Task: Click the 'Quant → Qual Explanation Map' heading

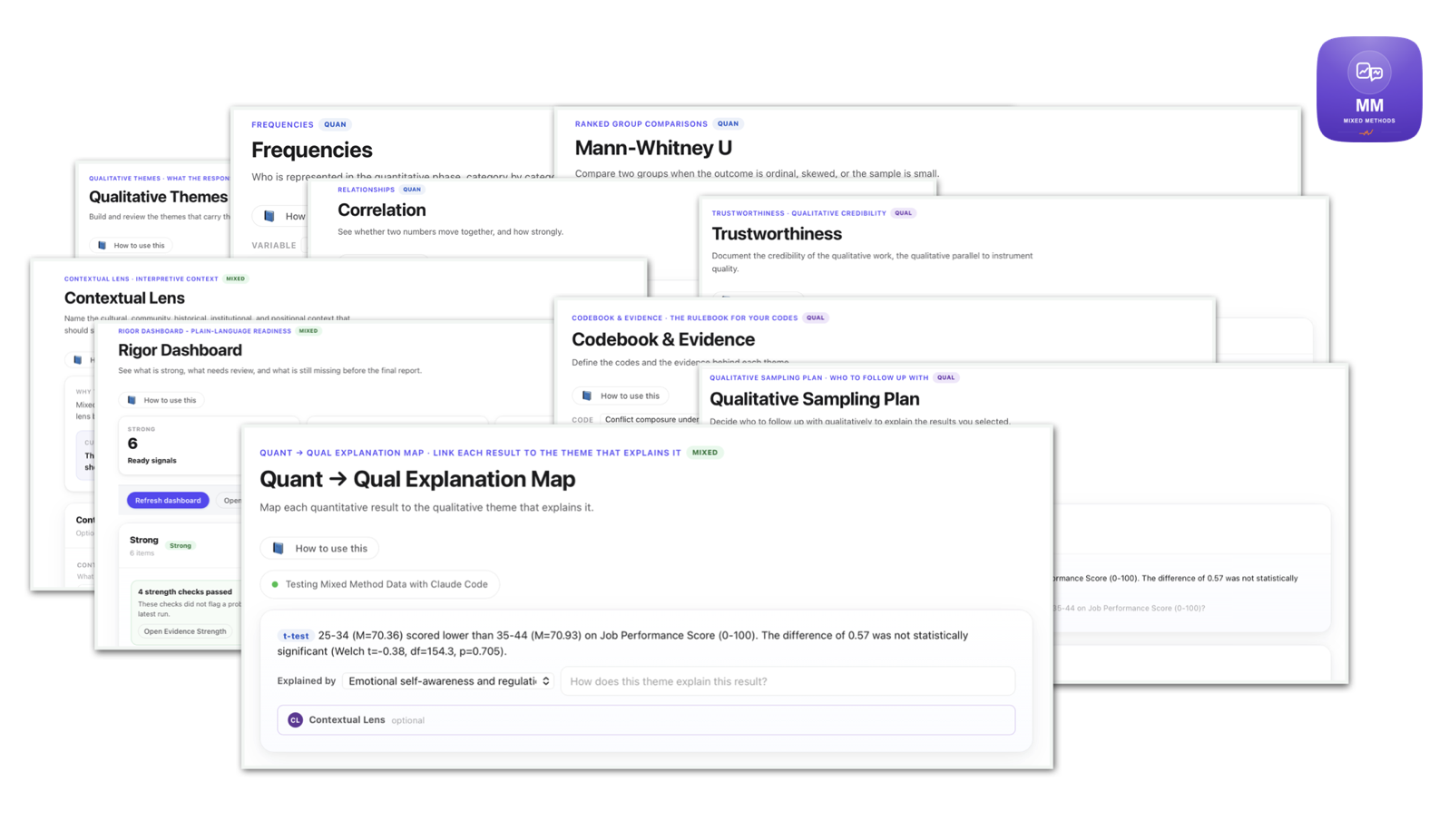Action: tap(417, 479)
